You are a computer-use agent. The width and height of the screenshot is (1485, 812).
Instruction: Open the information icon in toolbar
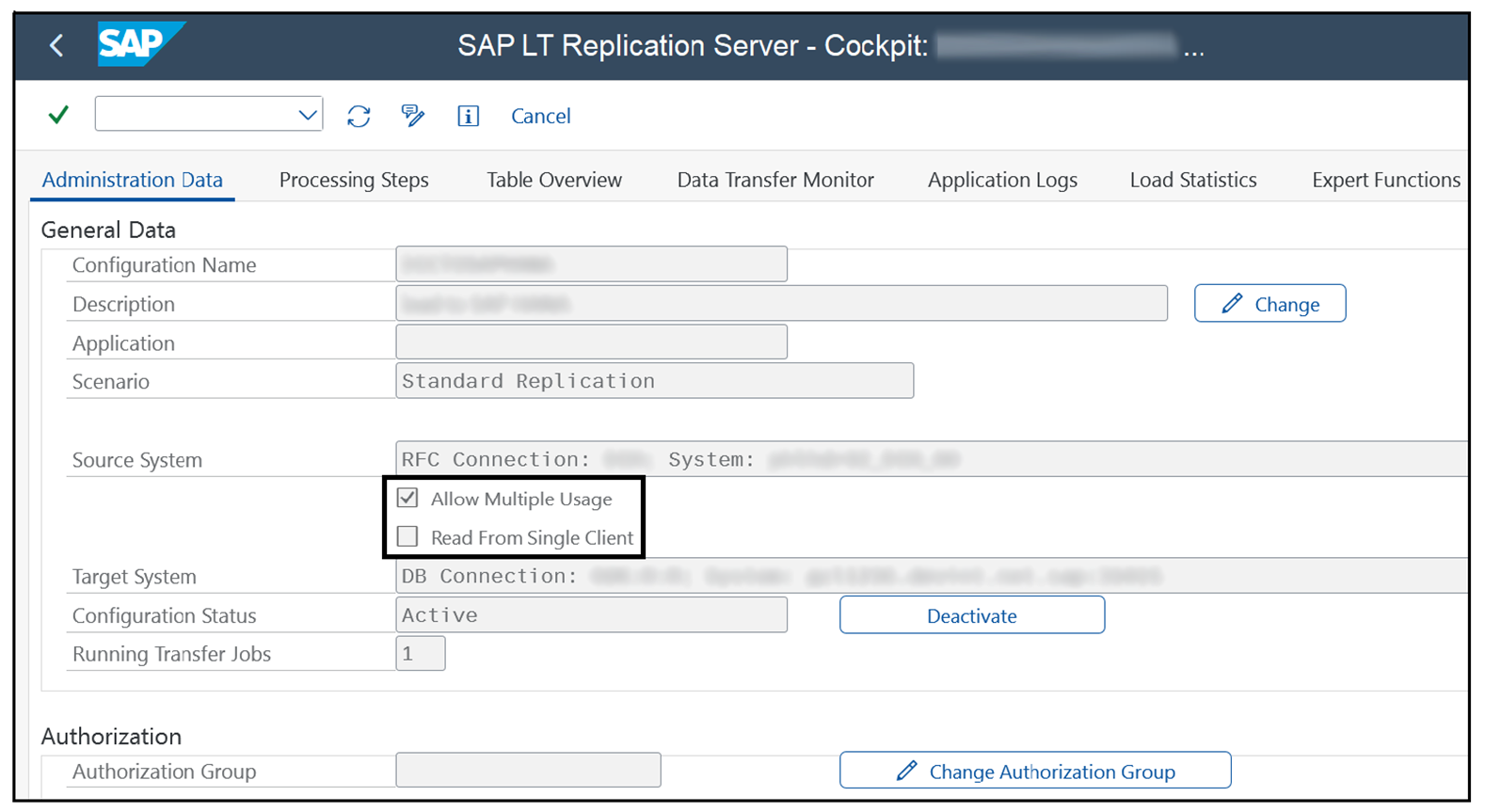tap(468, 116)
